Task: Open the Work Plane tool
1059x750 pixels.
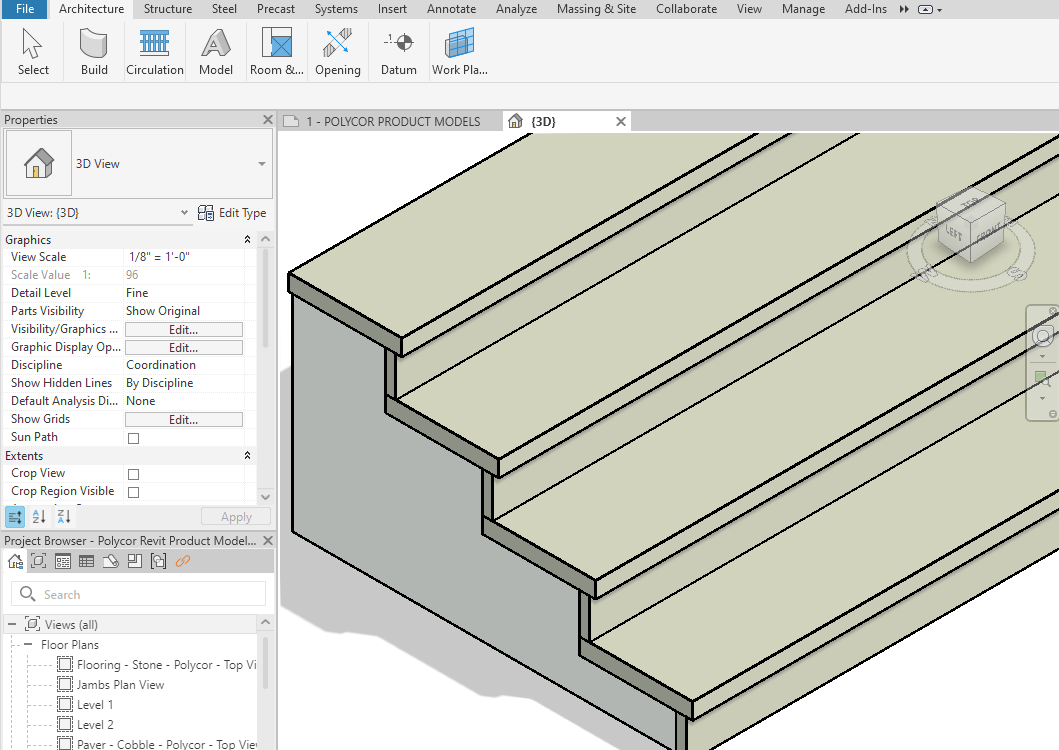Action: 459,50
